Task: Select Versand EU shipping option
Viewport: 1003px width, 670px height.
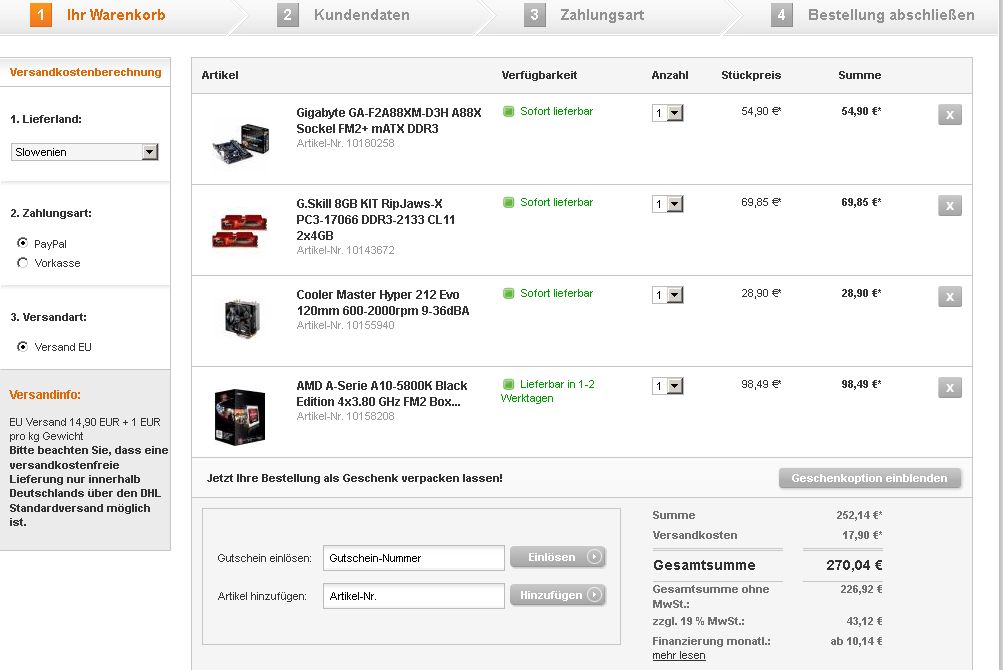Action: pos(23,347)
